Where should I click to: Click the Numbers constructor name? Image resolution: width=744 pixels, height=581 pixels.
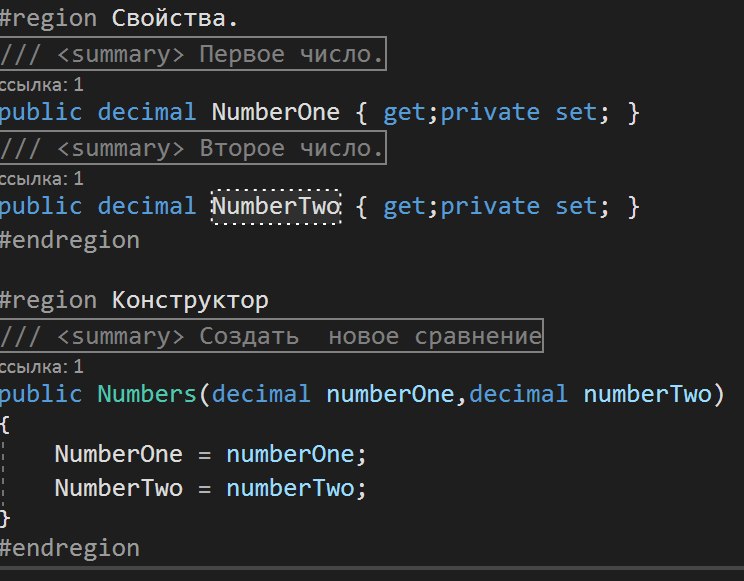pyautogui.click(x=147, y=394)
